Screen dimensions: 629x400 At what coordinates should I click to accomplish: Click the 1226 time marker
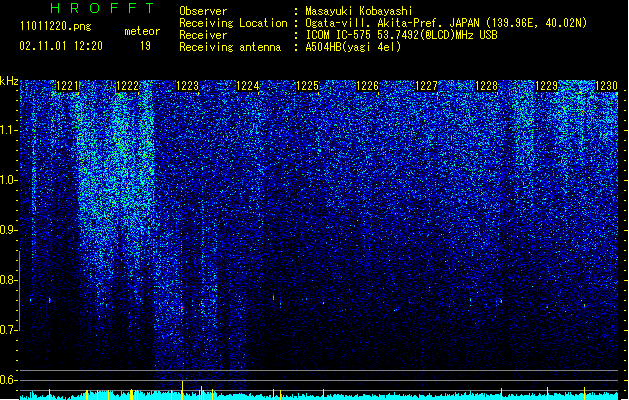[367, 86]
